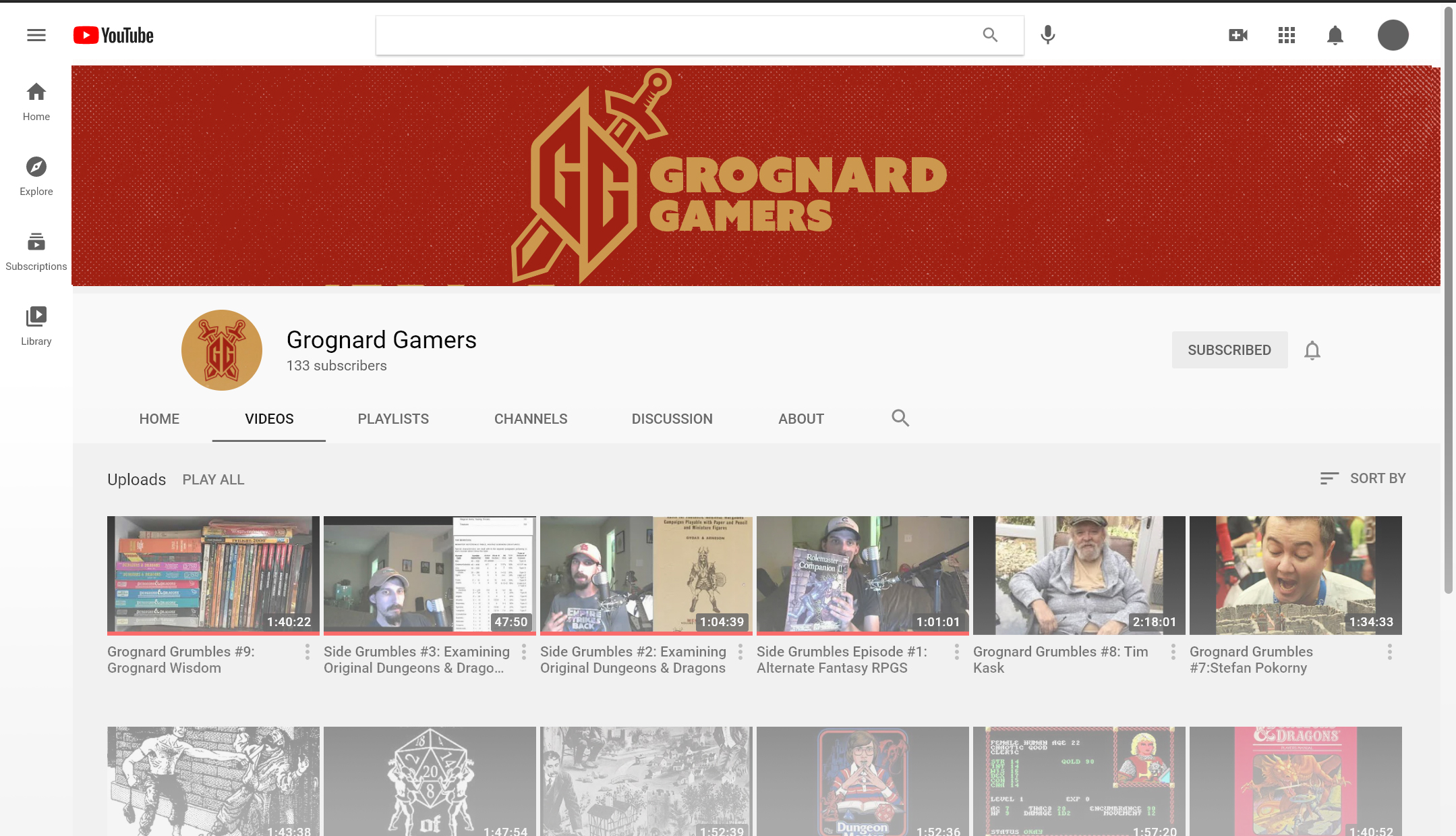The height and width of the screenshot is (836, 1456).
Task: Open the top bar notifications bell
Action: tap(1335, 35)
